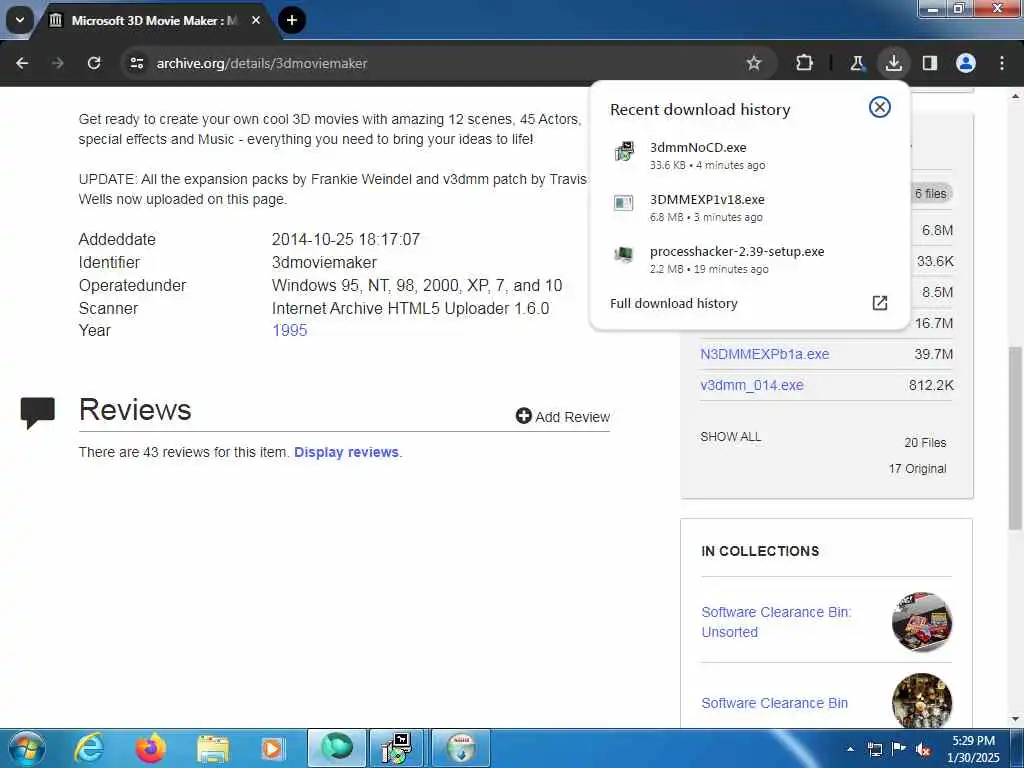Screen dimensions: 1024x768
Task: Close the Recent download history popup
Action: point(880,107)
